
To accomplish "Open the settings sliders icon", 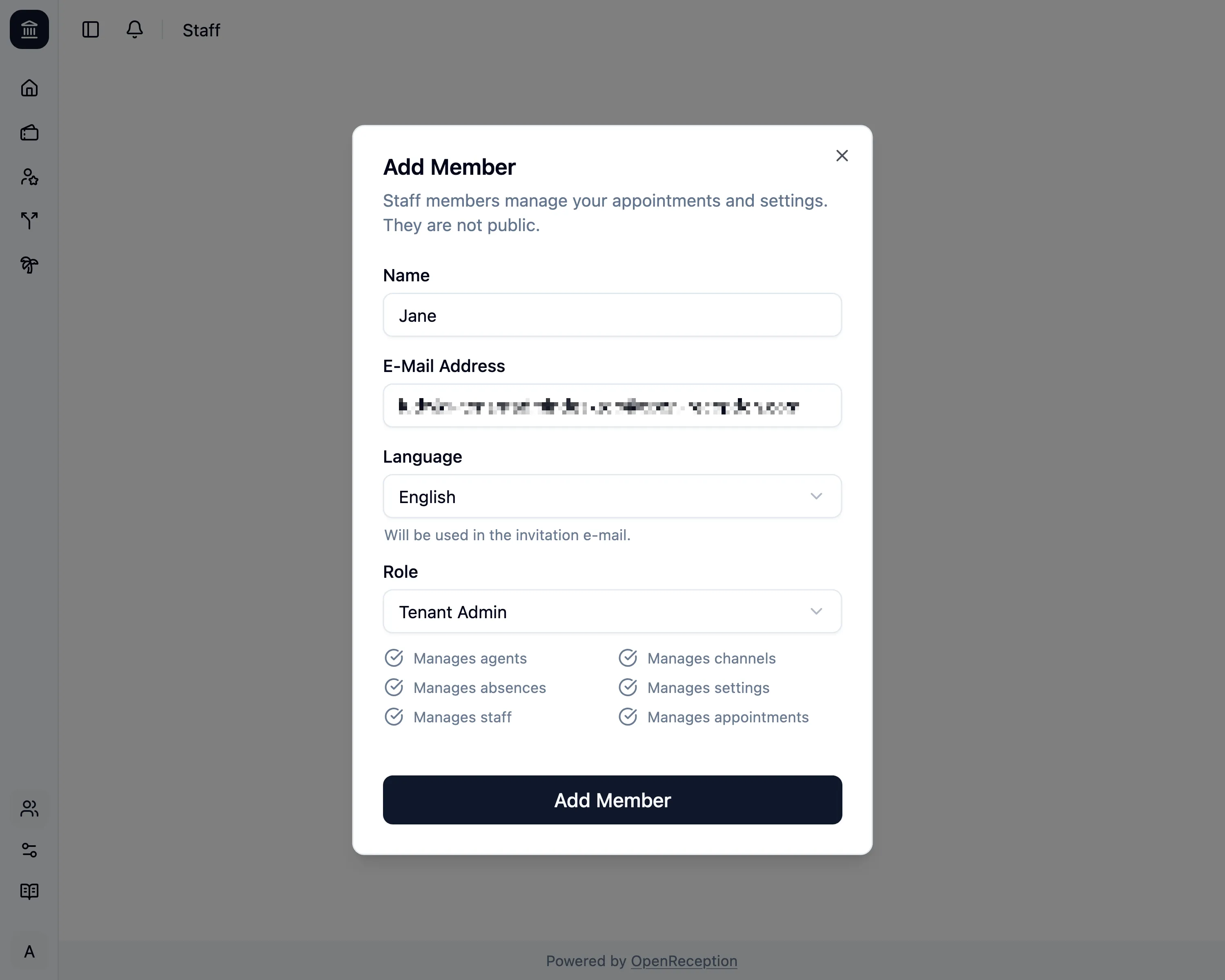I will click(x=29, y=851).
